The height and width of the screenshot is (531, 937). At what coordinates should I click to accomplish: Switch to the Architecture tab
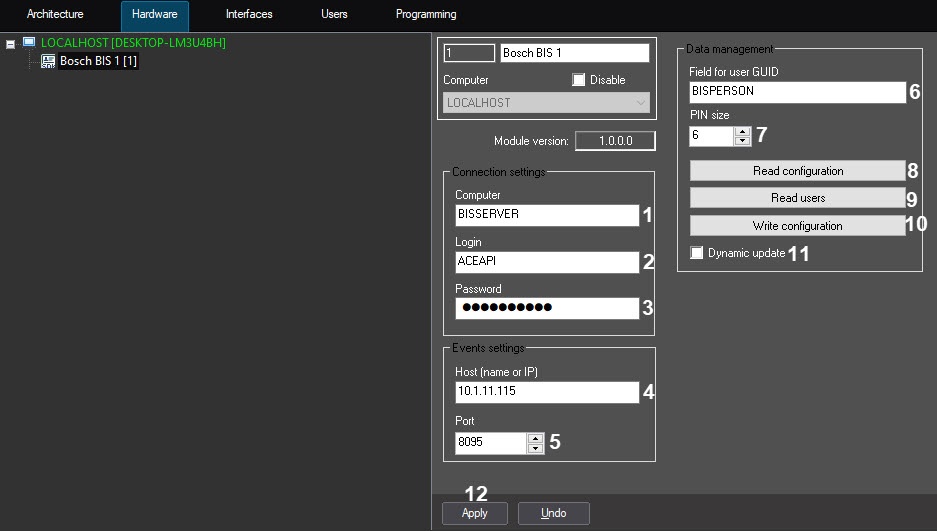point(55,15)
